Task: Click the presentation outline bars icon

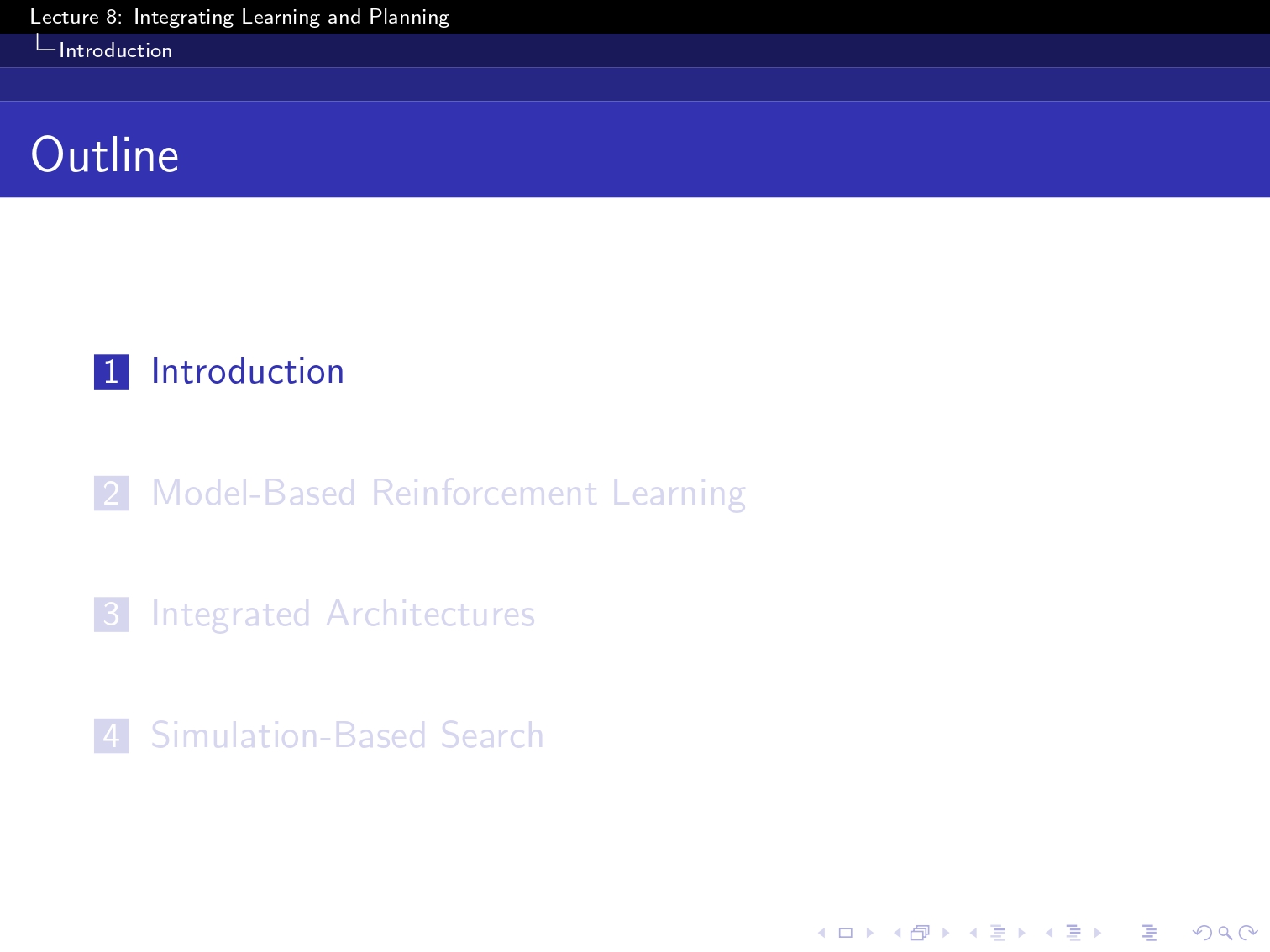Action: point(1150,933)
